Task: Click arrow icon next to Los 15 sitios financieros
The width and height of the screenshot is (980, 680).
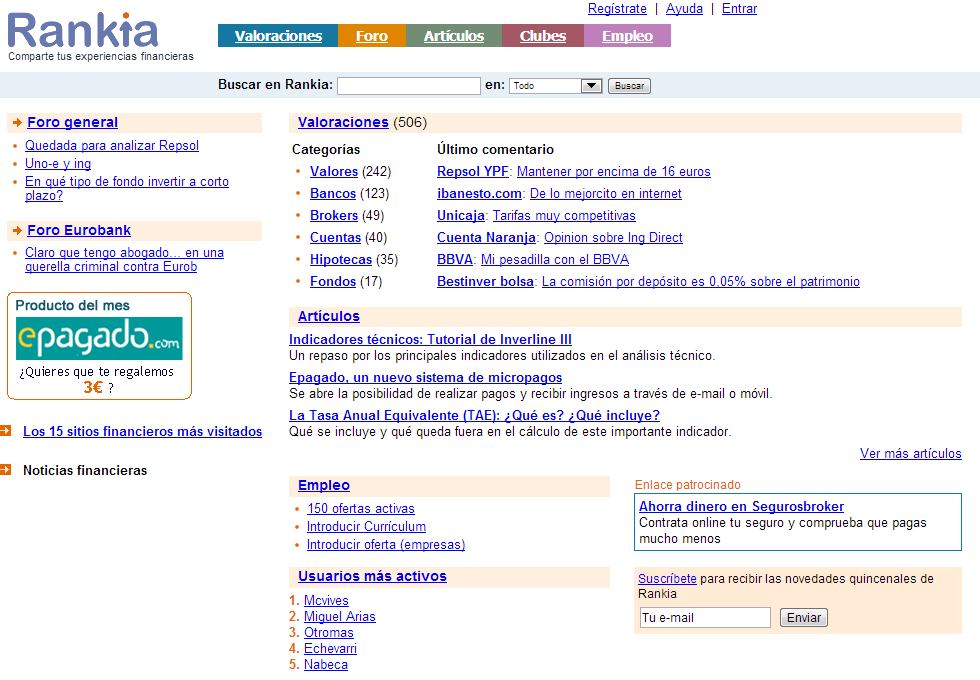Action: coord(6,431)
